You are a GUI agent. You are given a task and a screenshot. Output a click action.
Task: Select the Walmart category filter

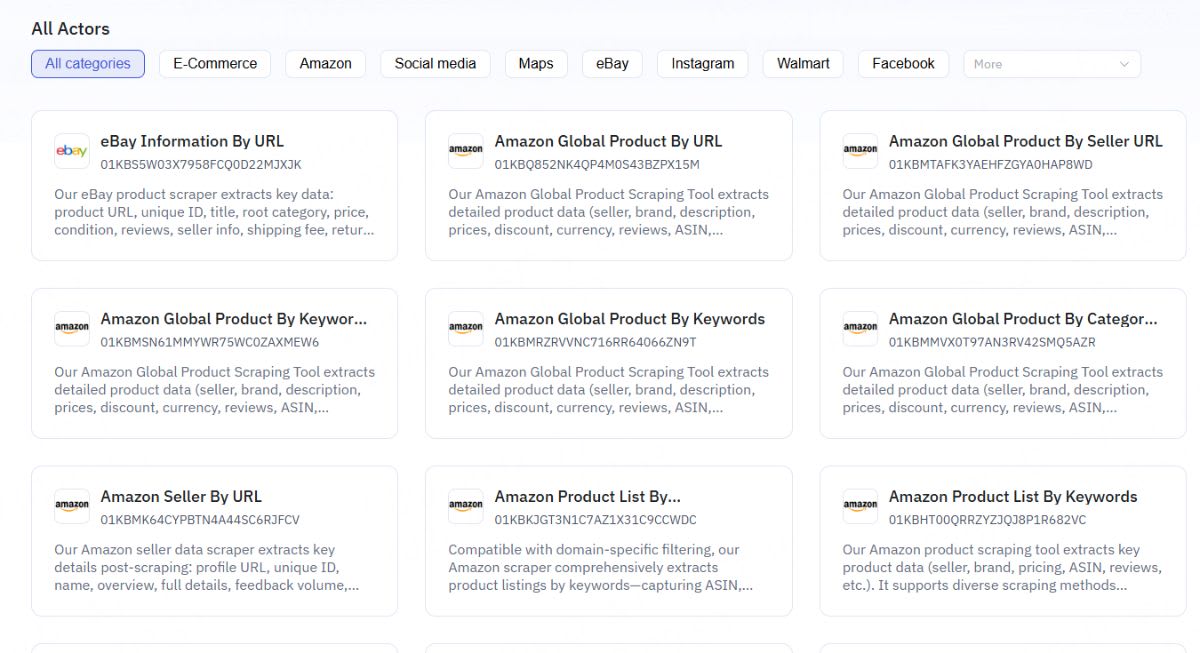[803, 64]
